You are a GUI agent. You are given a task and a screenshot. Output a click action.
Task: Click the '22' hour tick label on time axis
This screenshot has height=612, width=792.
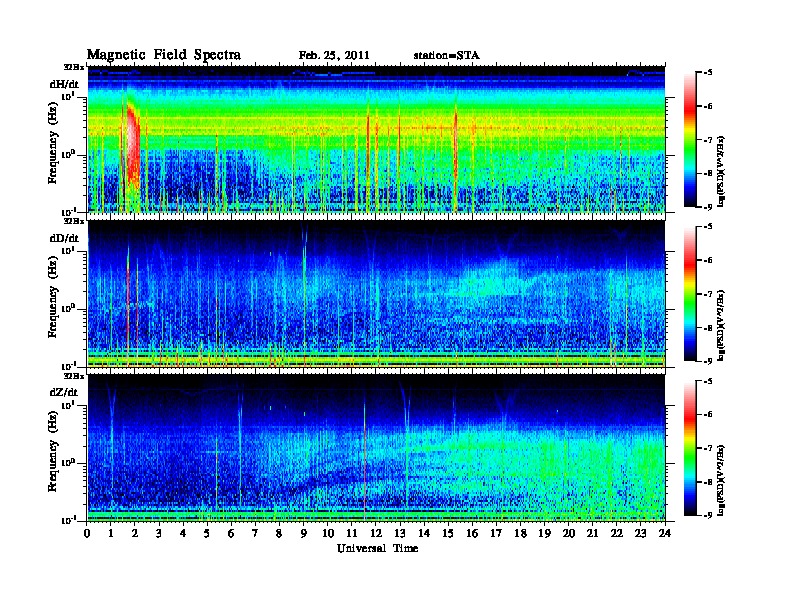click(x=617, y=533)
